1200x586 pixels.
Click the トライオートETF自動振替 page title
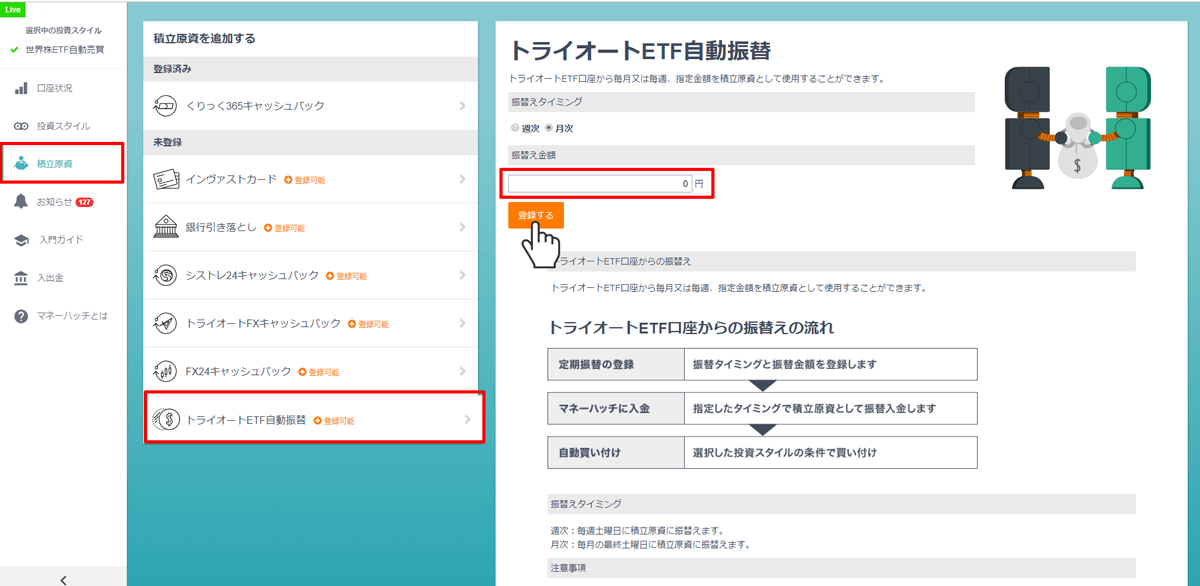click(640, 51)
